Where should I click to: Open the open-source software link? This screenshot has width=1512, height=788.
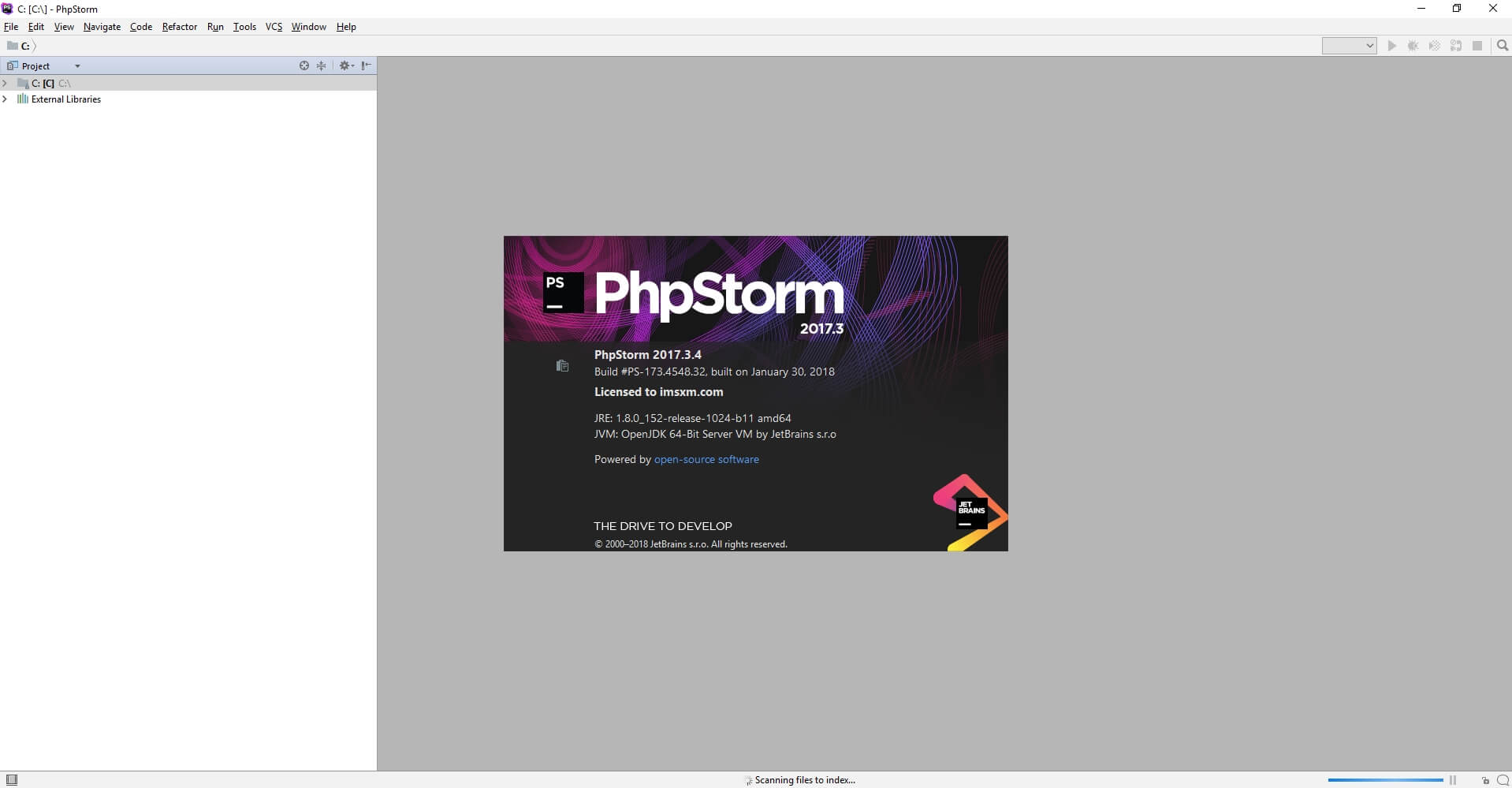(706, 459)
